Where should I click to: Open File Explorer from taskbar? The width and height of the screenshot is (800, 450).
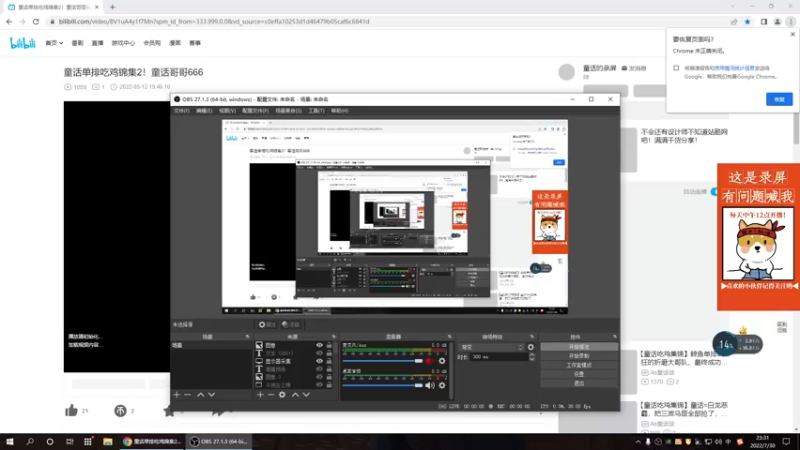(x=108, y=441)
